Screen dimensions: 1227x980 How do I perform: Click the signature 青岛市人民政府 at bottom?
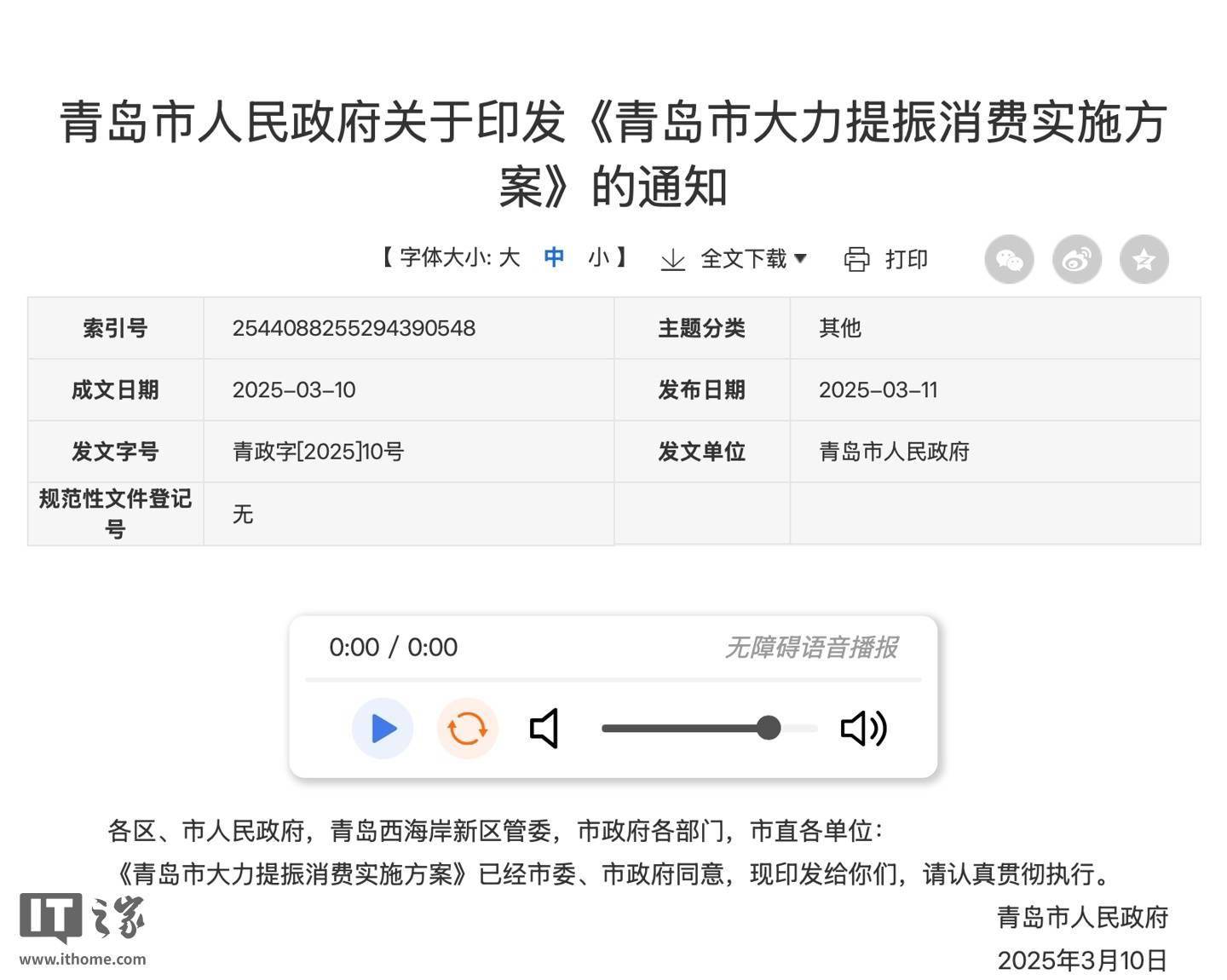click(1082, 917)
